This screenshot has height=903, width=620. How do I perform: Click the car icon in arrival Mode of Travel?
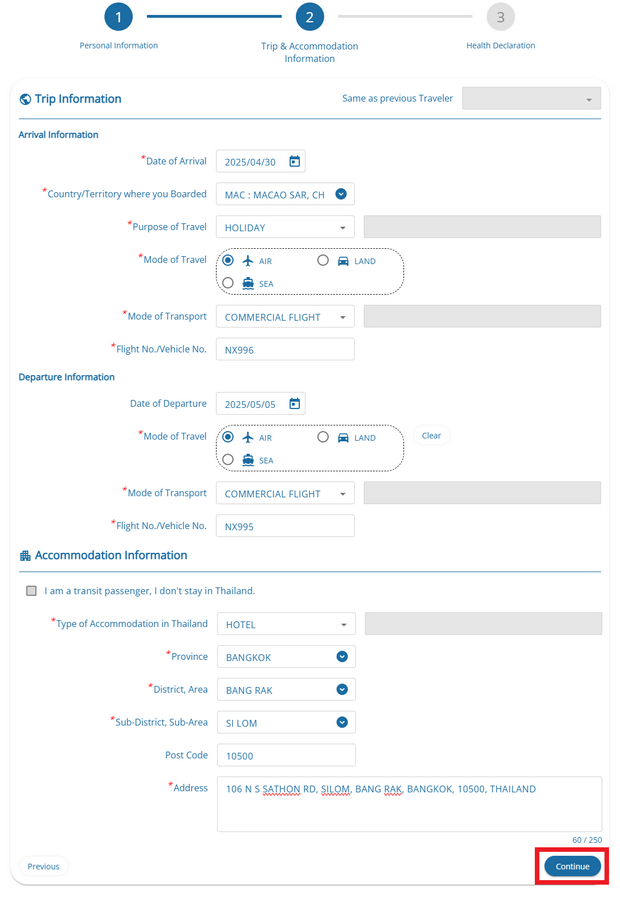coord(343,261)
